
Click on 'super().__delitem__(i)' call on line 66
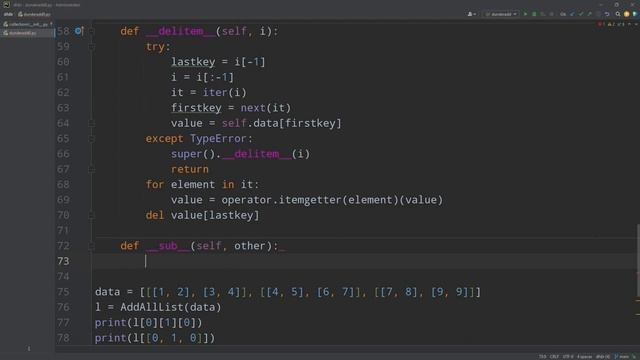240,154
